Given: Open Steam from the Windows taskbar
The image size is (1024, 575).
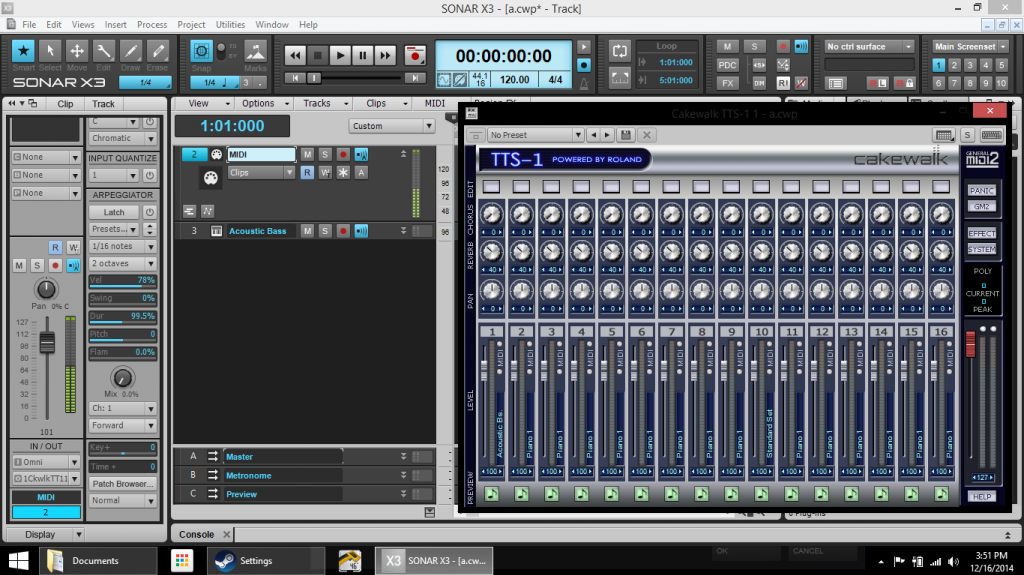Looking at the screenshot, I should coord(226,561).
